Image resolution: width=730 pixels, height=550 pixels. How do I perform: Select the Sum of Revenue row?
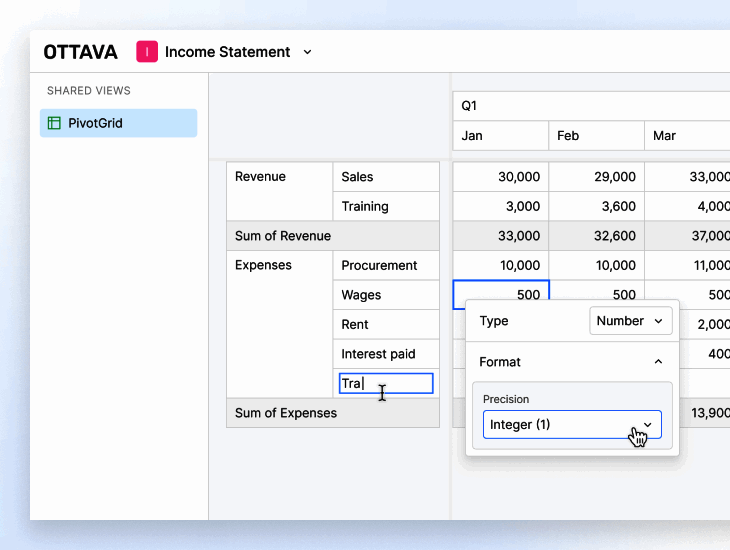(x=332, y=236)
